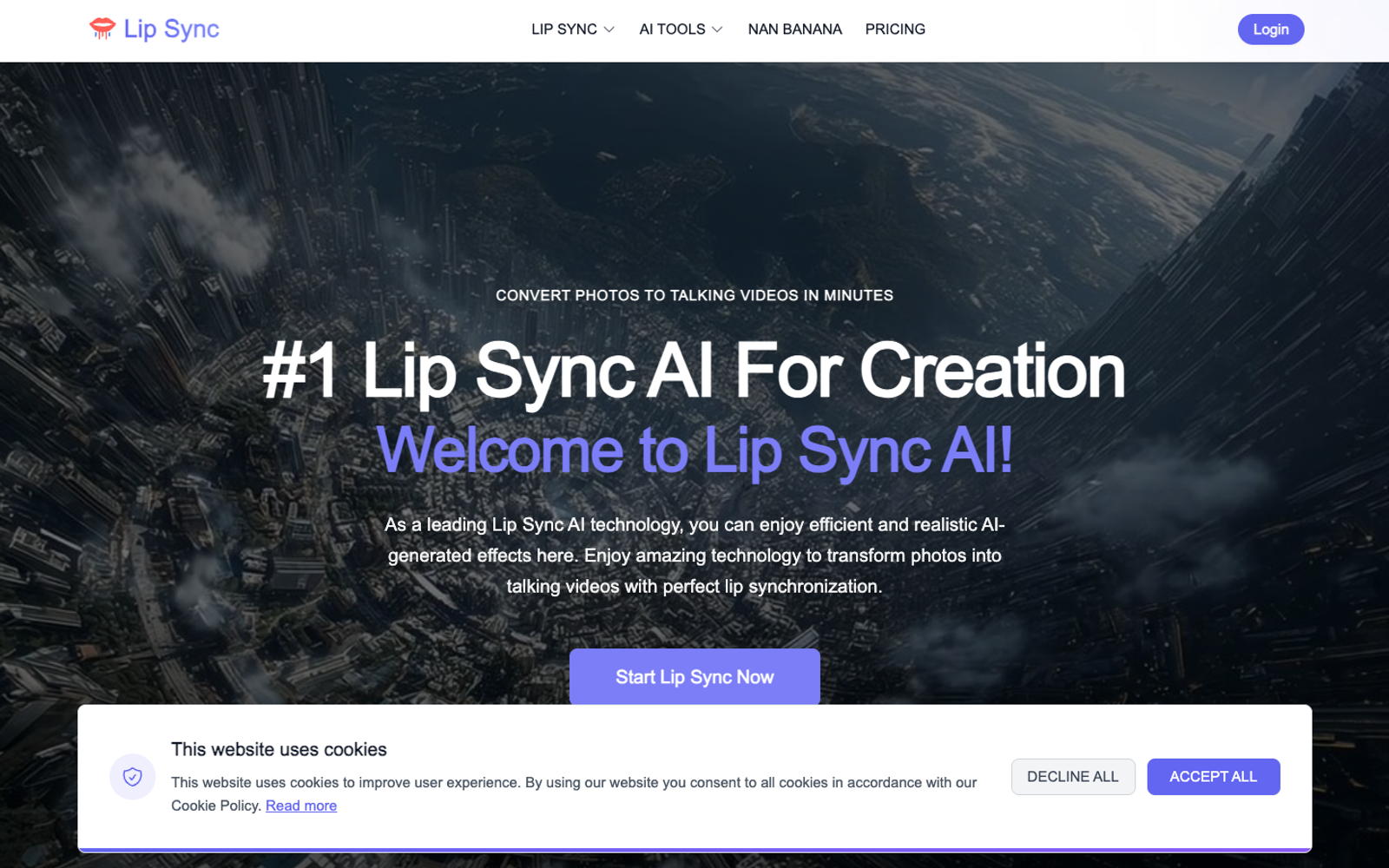The image size is (1389, 868).
Task: Click the red lips logo icon
Action: click(x=102, y=29)
